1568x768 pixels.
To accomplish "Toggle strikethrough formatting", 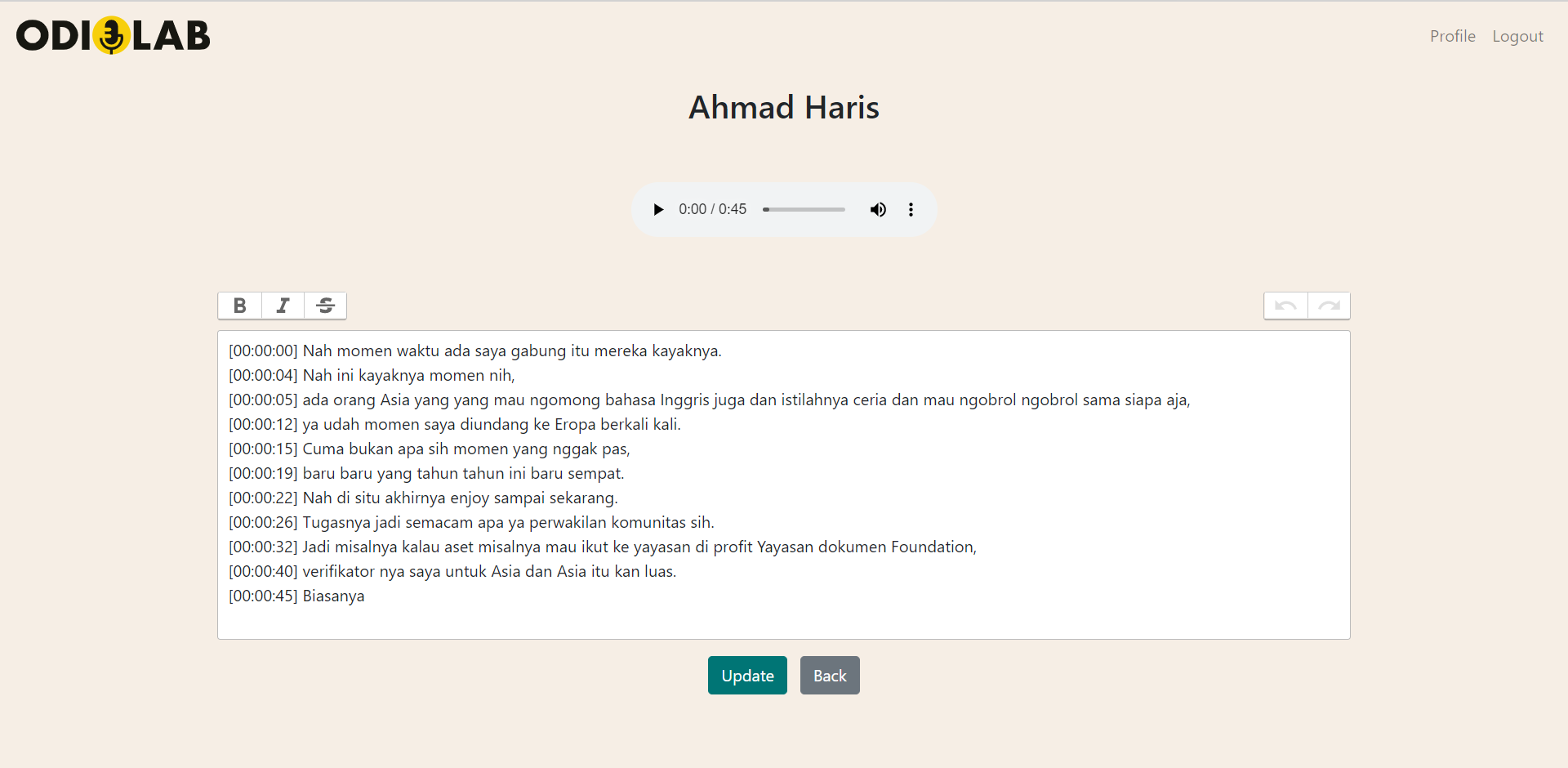I will (325, 306).
